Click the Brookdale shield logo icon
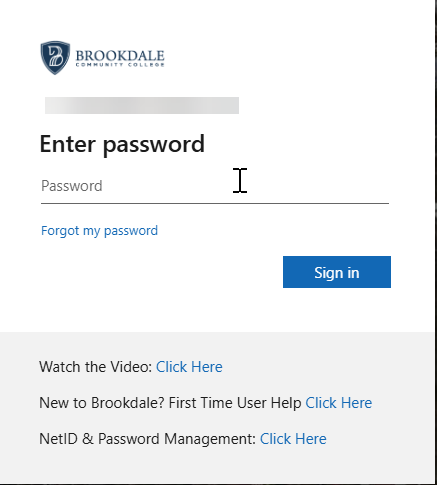437x485 pixels. pyautogui.click(x=55, y=58)
